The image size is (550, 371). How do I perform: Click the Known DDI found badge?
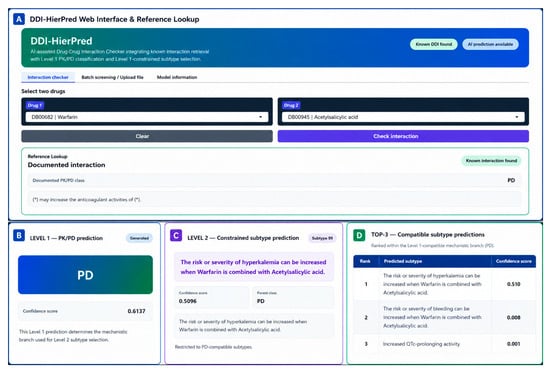[x=434, y=44]
